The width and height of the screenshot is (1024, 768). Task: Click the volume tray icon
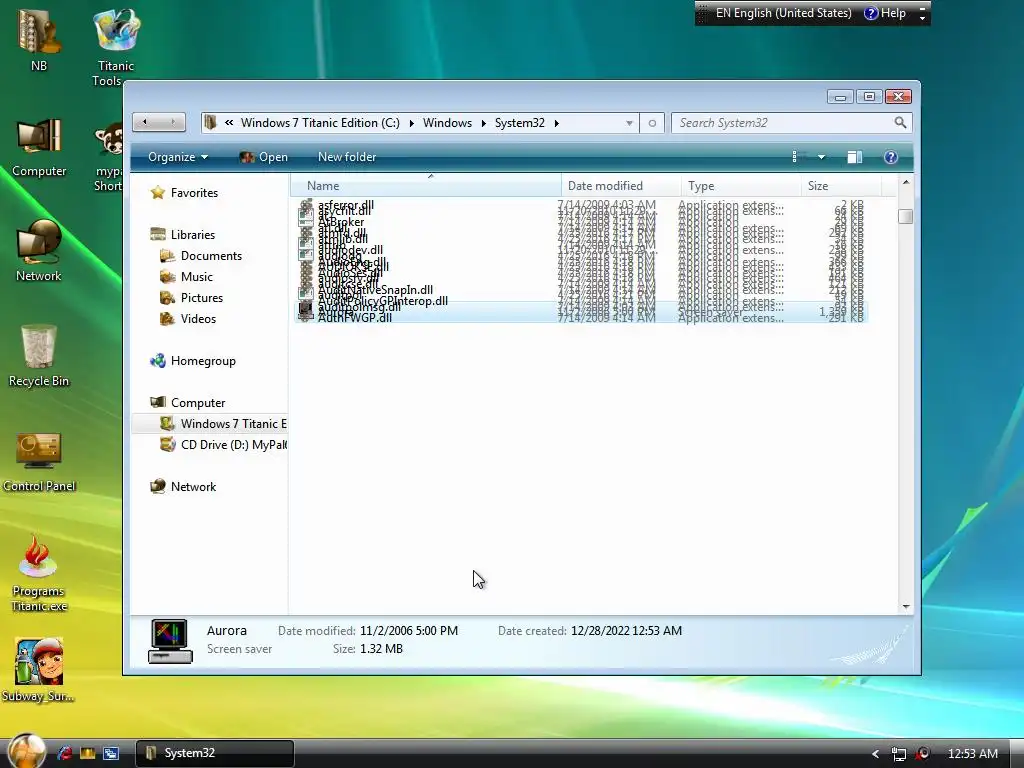point(922,754)
